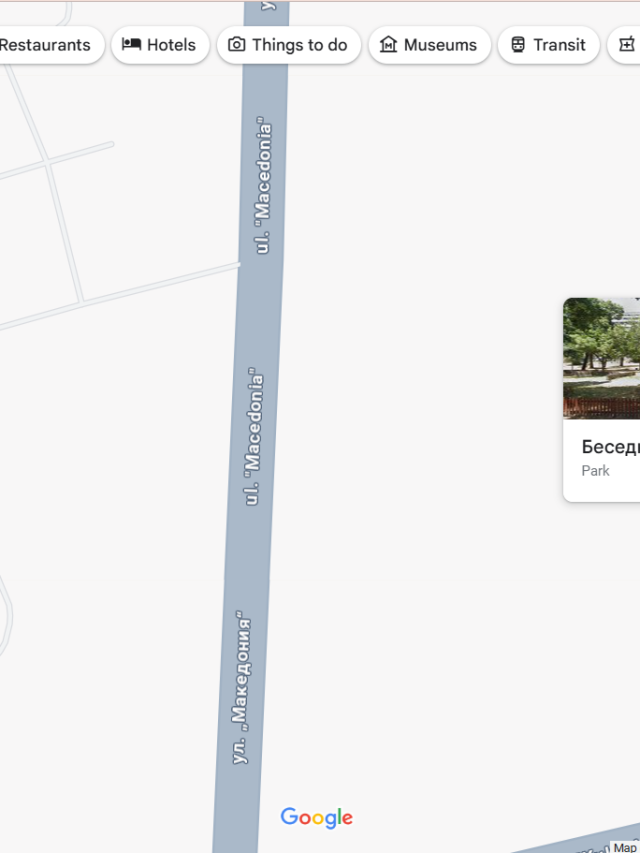This screenshot has height=853, width=640.
Task: Click the middle ul. "Macedonia" street label
Action: click(254, 437)
